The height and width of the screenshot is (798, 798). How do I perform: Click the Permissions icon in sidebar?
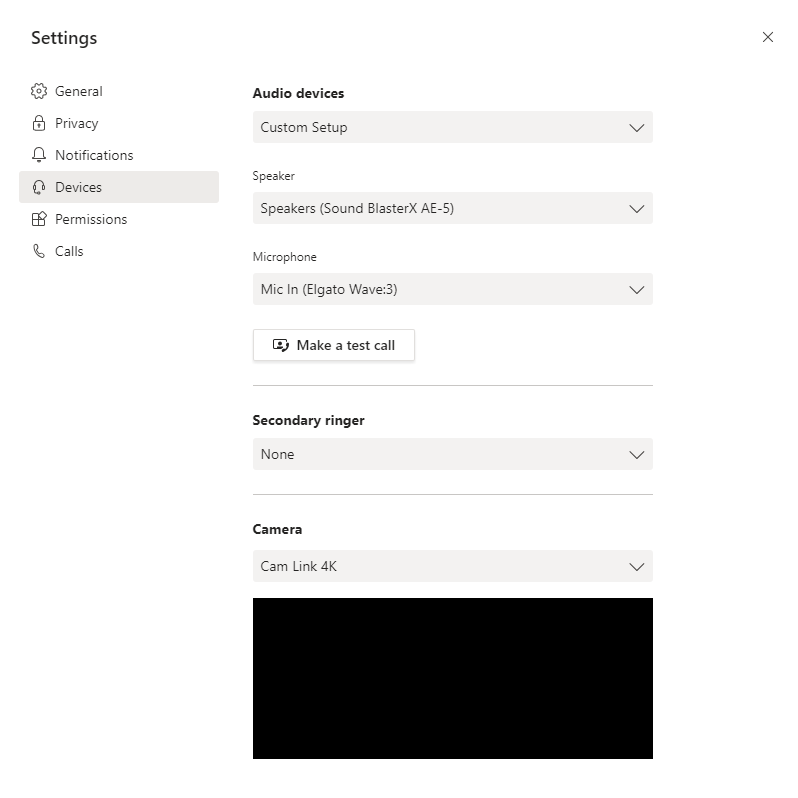click(x=39, y=219)
